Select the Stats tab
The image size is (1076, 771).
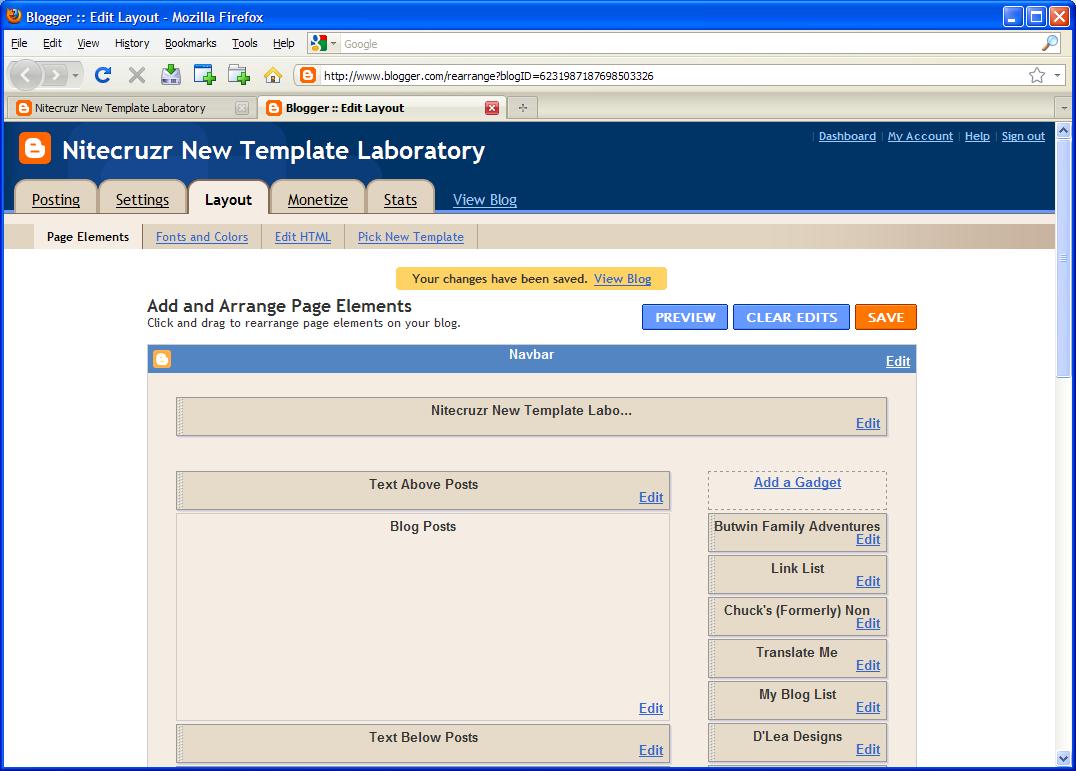click(x=400, y=200)
